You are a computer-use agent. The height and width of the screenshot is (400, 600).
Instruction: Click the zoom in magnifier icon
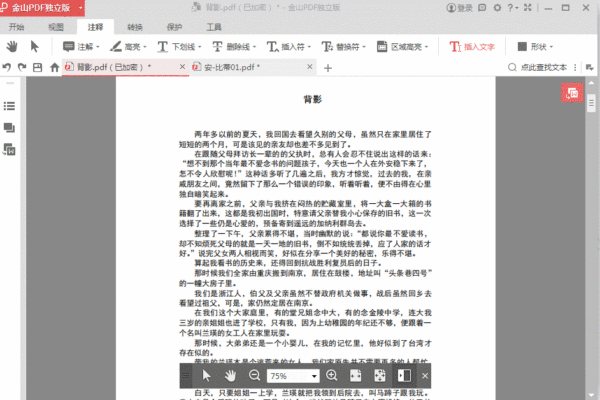[x=332, y=375]
